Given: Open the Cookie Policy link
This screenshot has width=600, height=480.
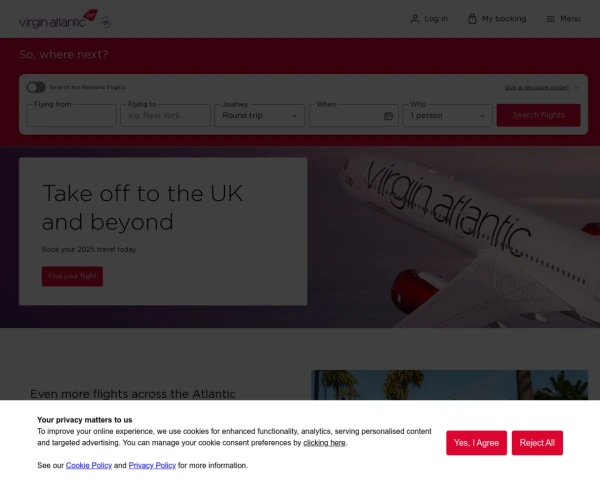Looking at the screenshot, I should click(89, 465).
